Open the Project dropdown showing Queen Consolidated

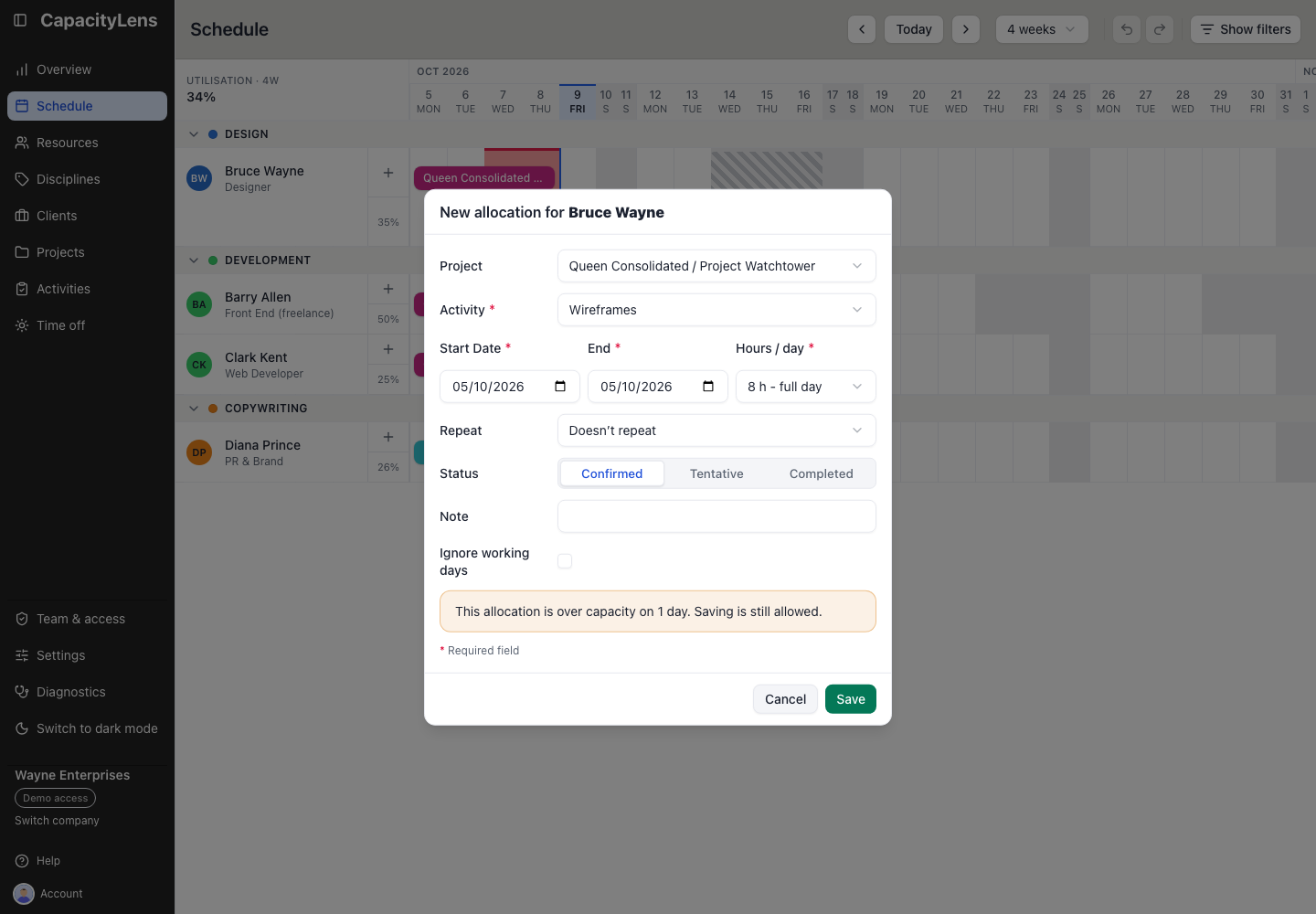[716, 266]
